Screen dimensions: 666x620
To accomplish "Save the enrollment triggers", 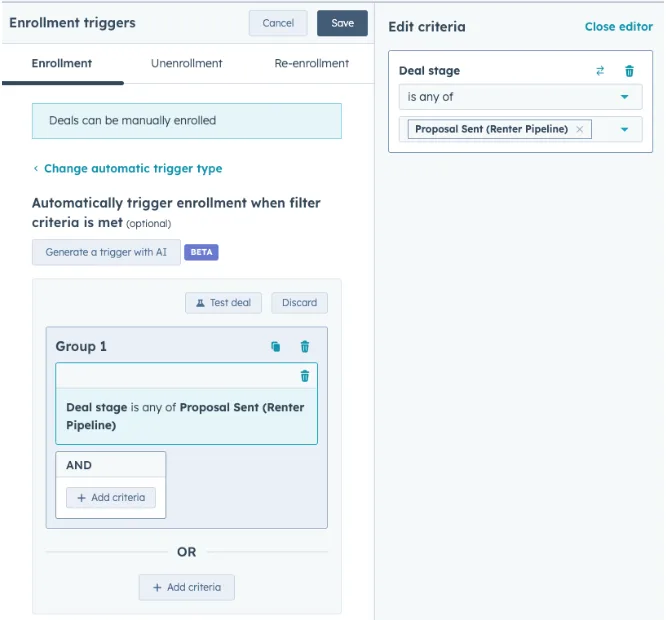I will click(342, 23).
